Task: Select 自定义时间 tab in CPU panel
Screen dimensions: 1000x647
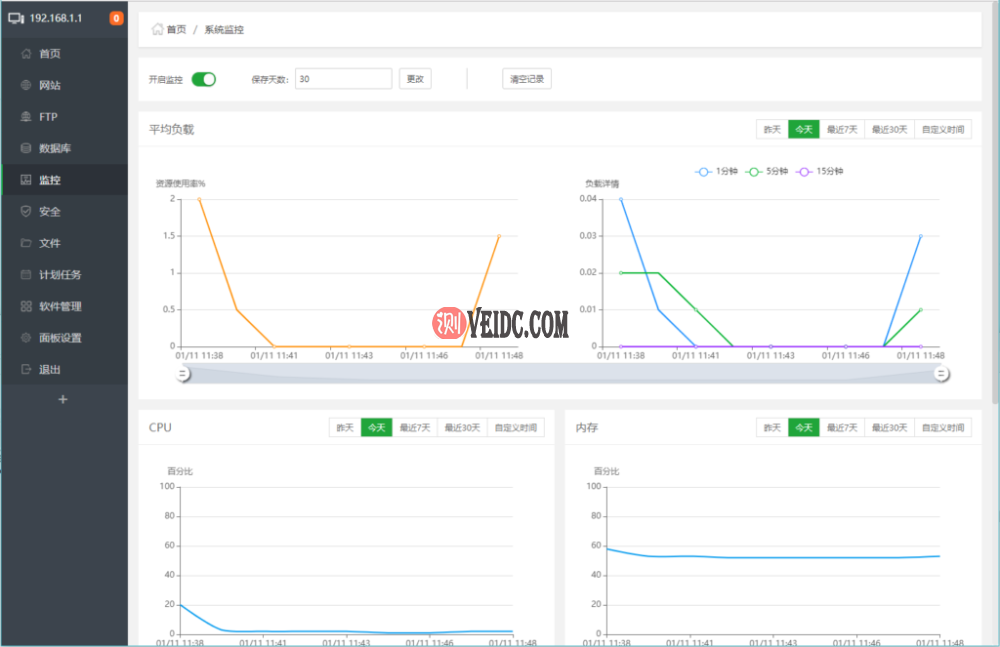Action: (x=516, y=428)
